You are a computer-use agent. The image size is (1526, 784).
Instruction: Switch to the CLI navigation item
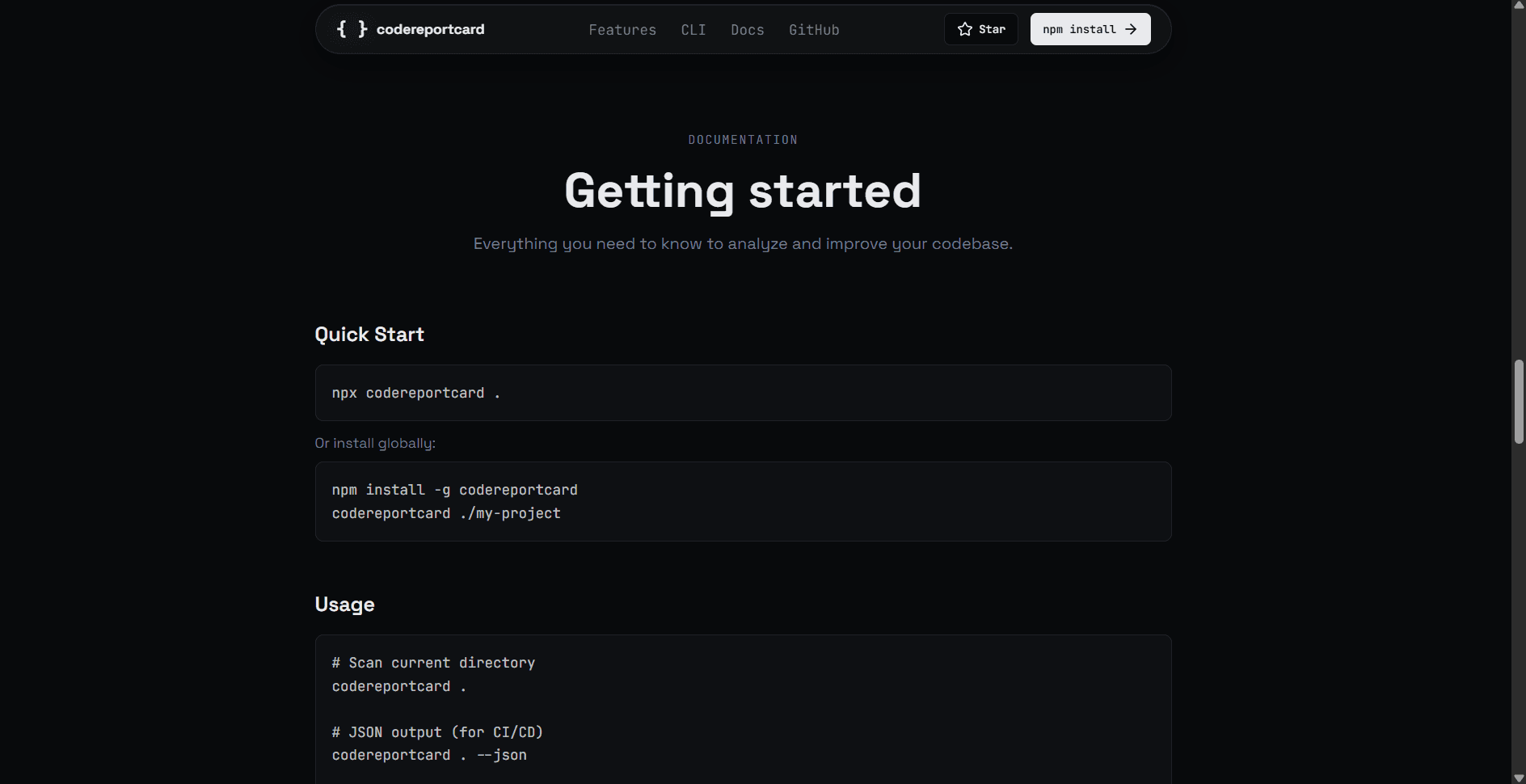tap(693, 30)
